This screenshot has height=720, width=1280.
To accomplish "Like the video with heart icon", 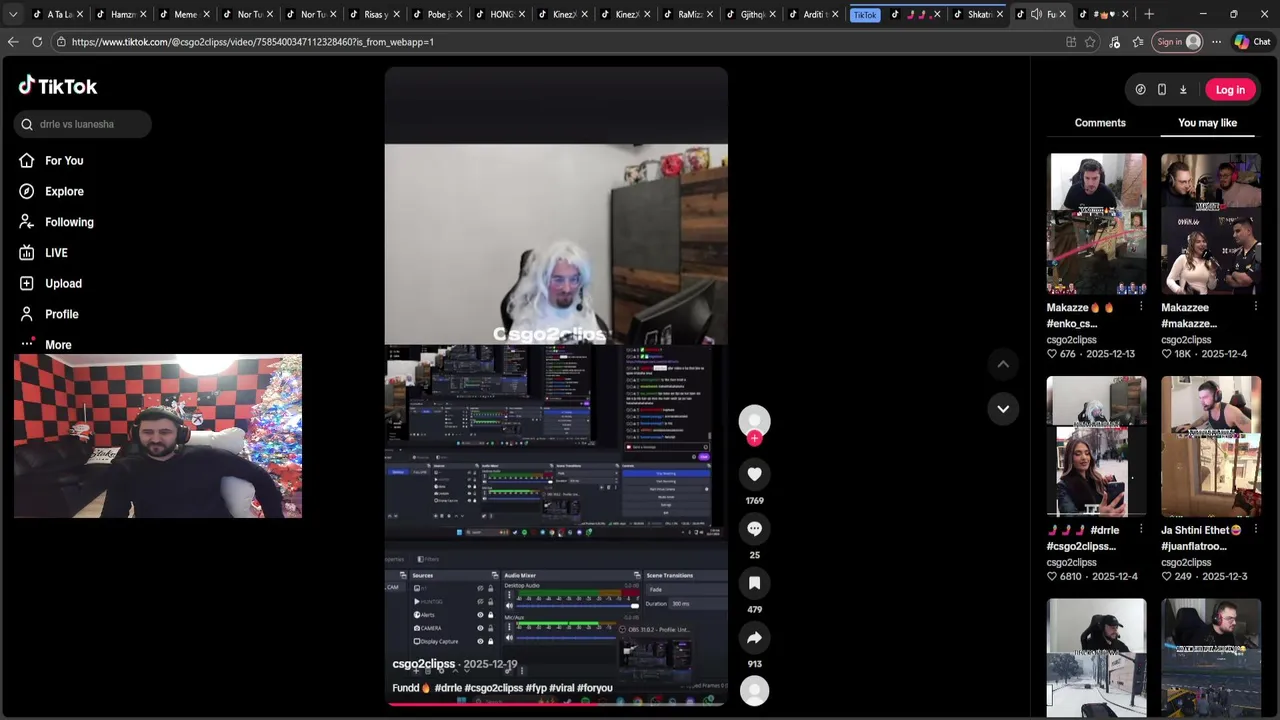I will pos(754,474).
